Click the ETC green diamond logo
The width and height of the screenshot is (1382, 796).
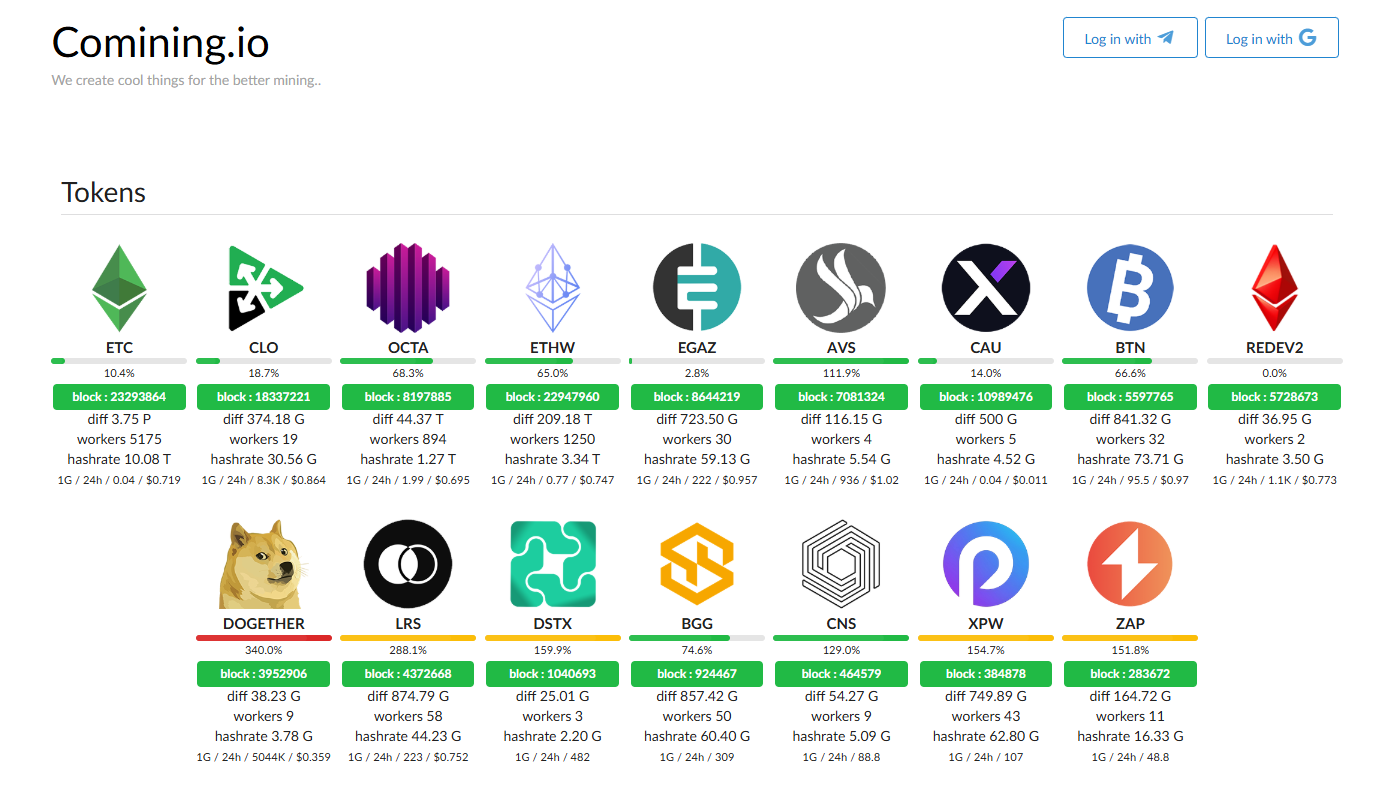(119, 288)
